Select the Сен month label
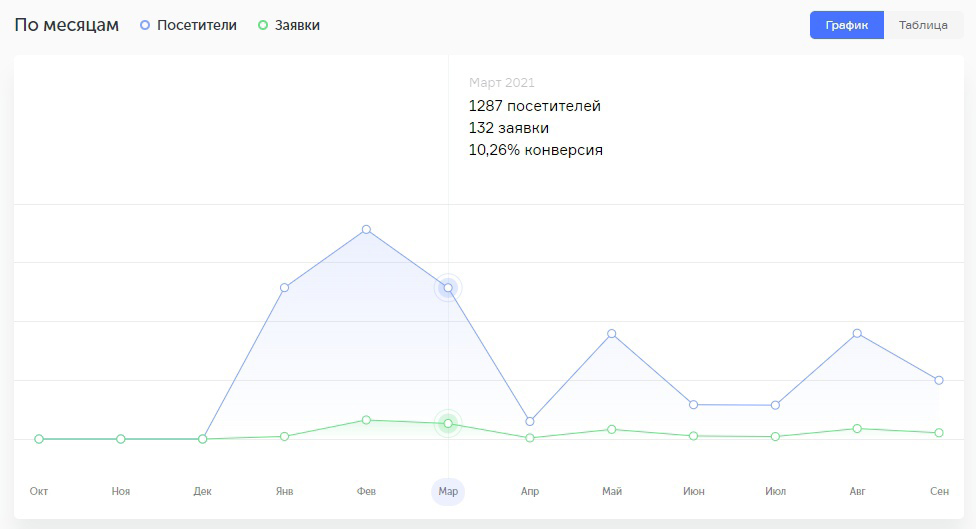976x529 pixels. tap(939, 491)
